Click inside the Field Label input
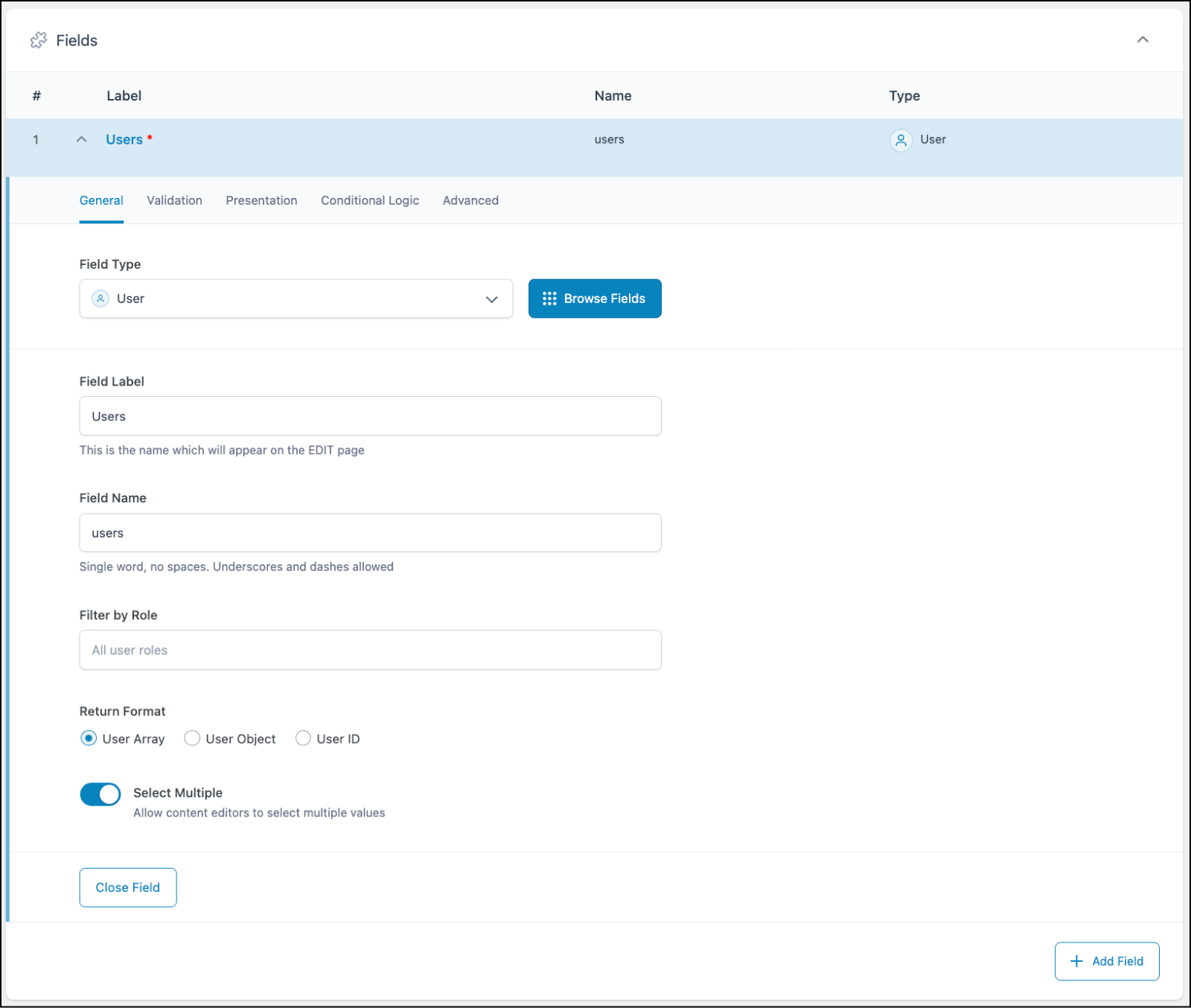The height and width of the screenshot is (1008, 1191). click(370, 415)
